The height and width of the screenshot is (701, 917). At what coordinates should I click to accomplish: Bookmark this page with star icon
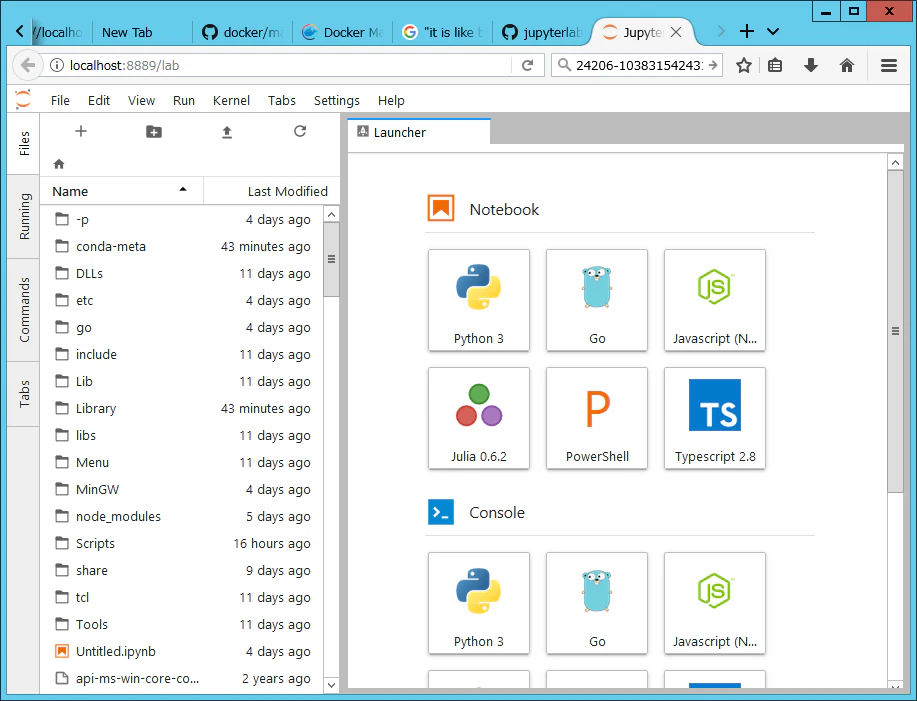point(743,65)
